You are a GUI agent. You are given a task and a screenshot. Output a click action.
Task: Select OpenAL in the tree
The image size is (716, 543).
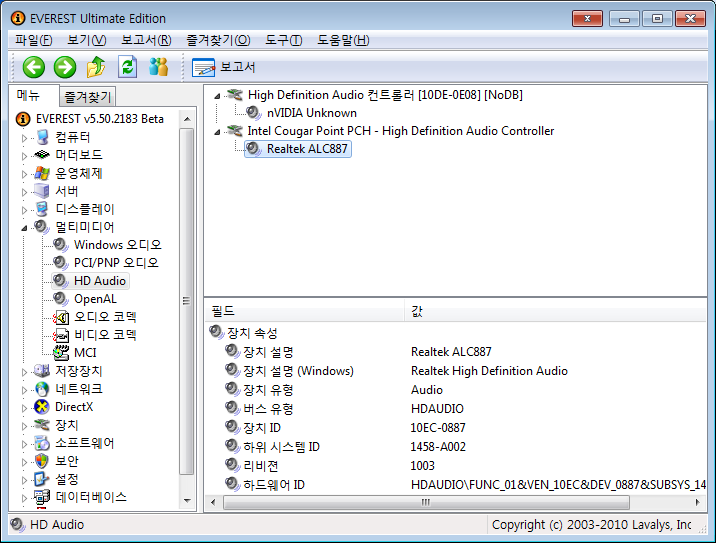(x=95, y=299)
